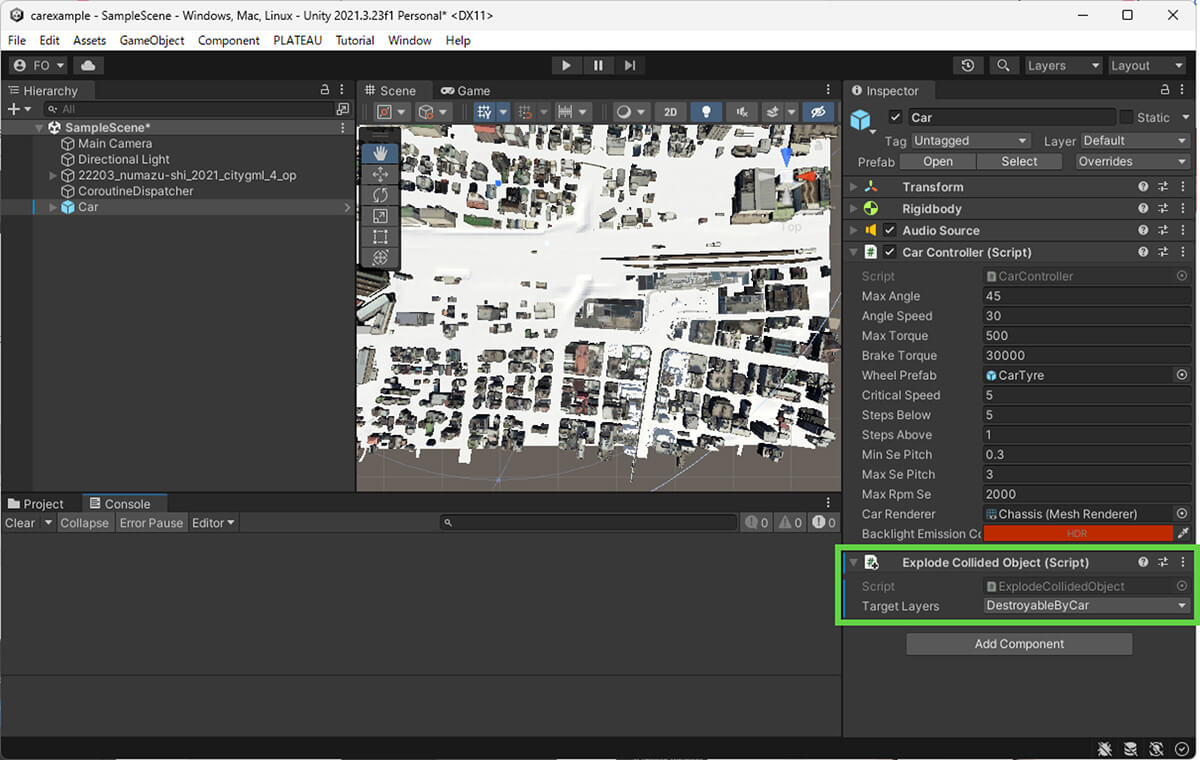
Task: Click the Play button in toolbar
Action: pos(566,65)
